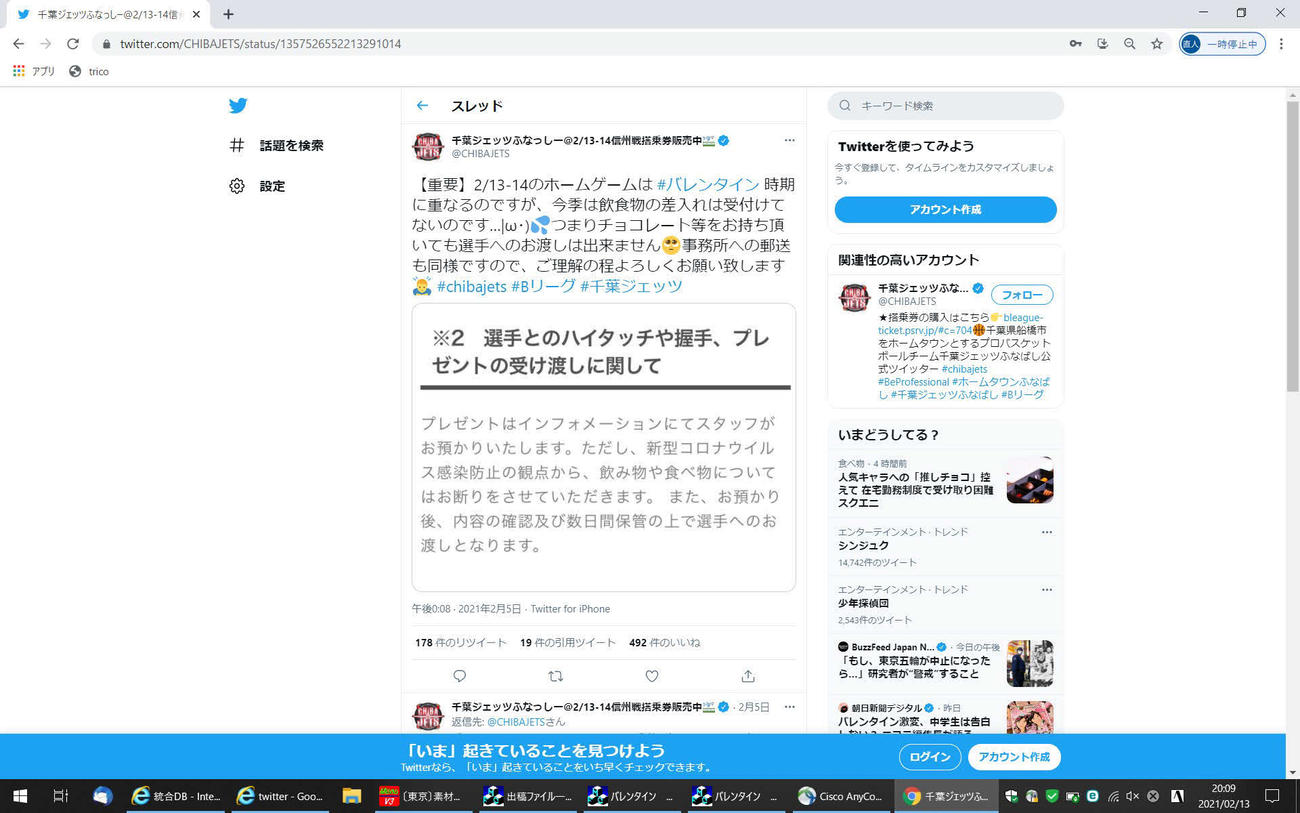Click retweet icon under tweet
The height and width of the screenshot is (813, 1300).
click(x=556, y=676)
